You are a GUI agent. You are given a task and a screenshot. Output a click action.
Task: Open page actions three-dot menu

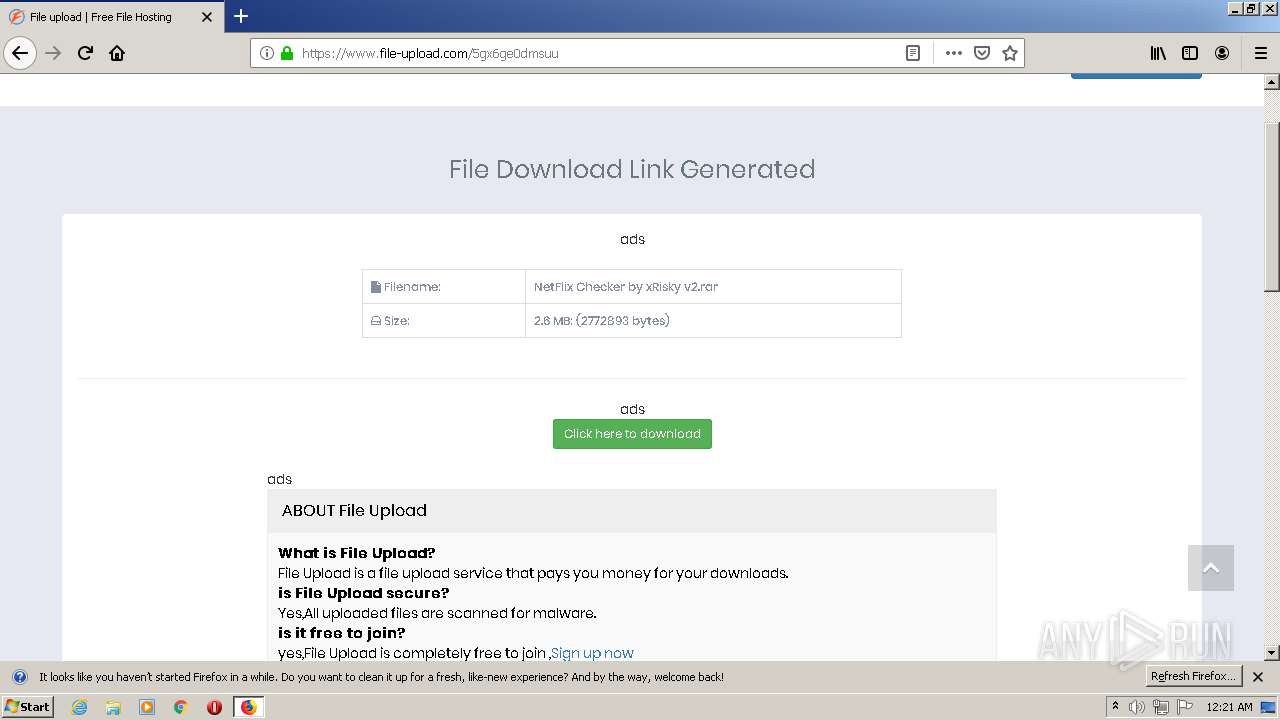953,53
